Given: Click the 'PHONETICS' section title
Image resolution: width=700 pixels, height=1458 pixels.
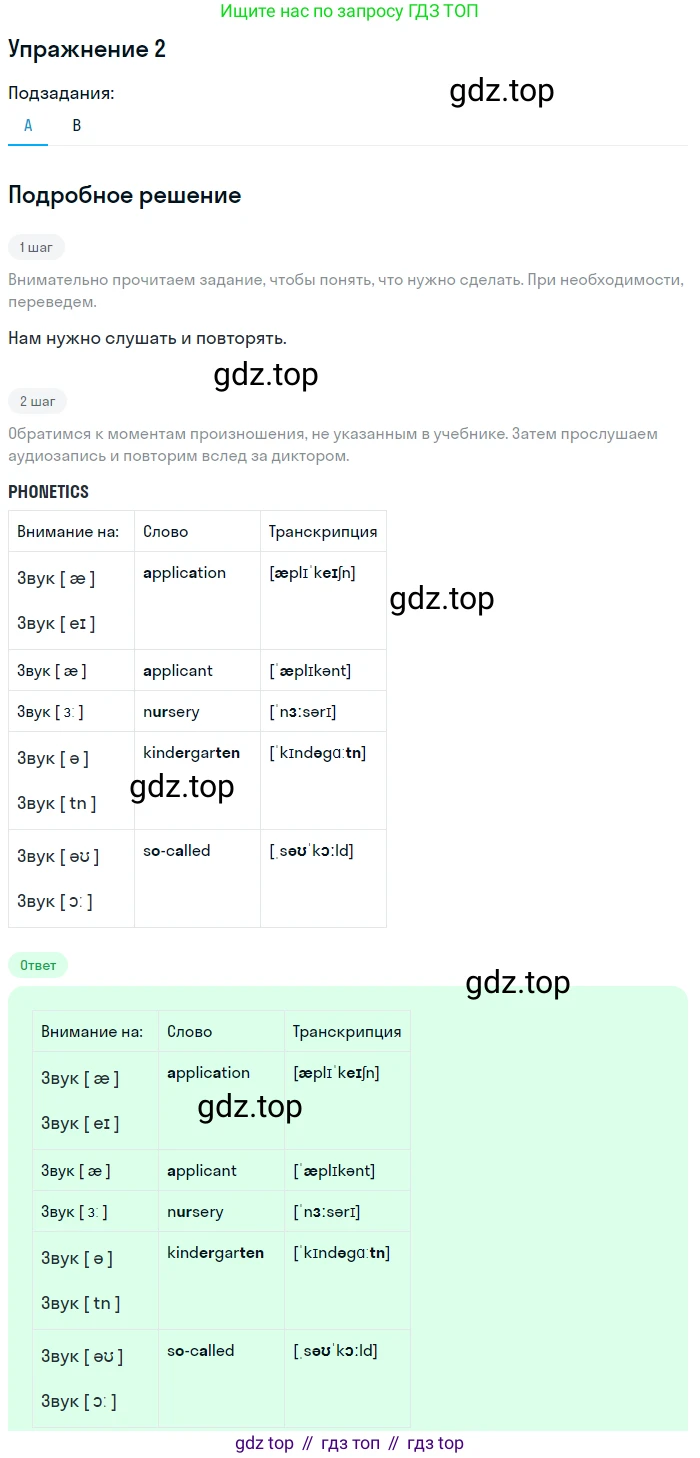Looking at the screenshot, I should (48, 491).
